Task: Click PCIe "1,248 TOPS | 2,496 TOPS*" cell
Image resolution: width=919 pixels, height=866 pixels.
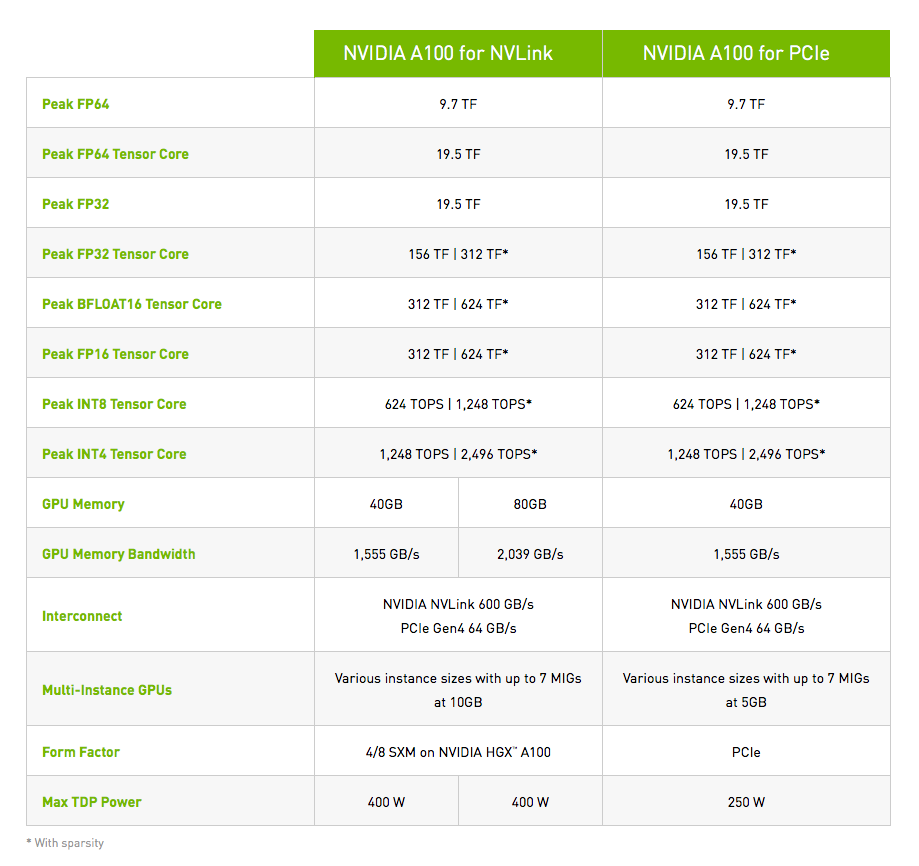Action: pyautogui.click(x=746, y=454)
